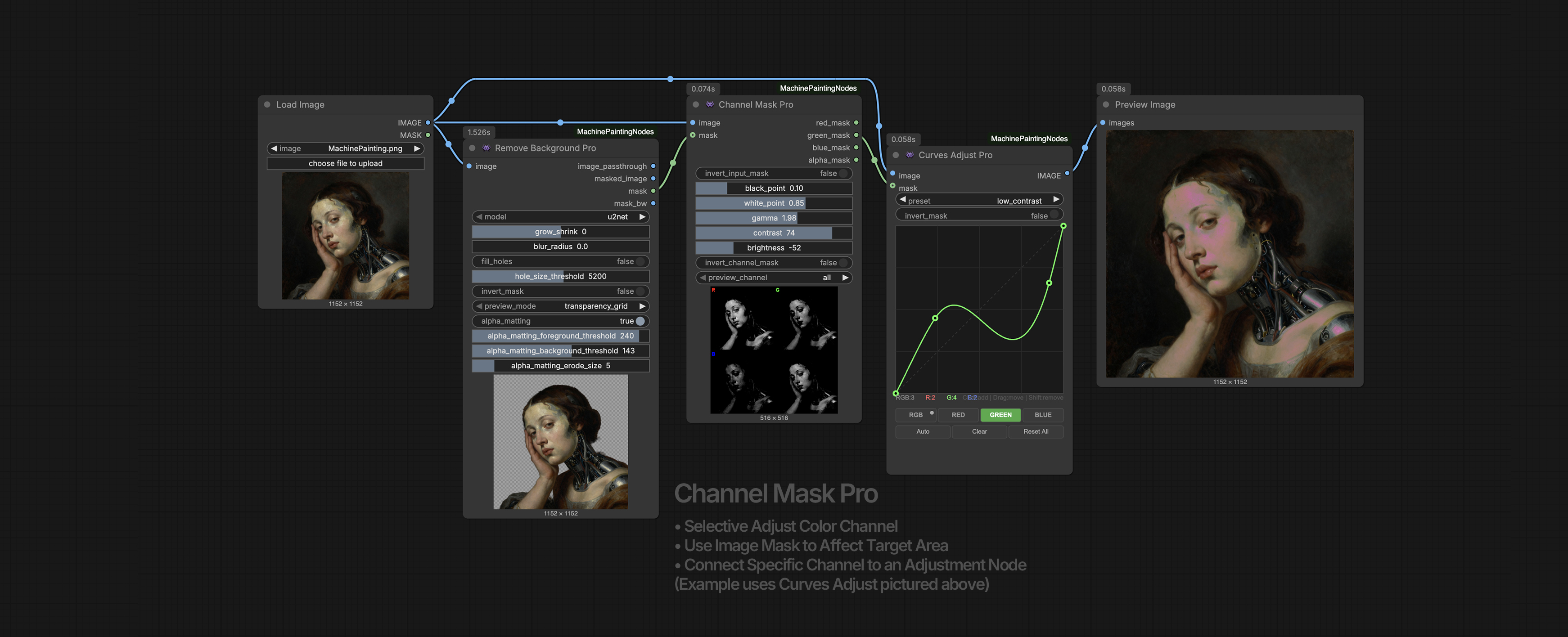Click next arrow on image file selector
This screenshot has height=637, width=1568.
417,148
